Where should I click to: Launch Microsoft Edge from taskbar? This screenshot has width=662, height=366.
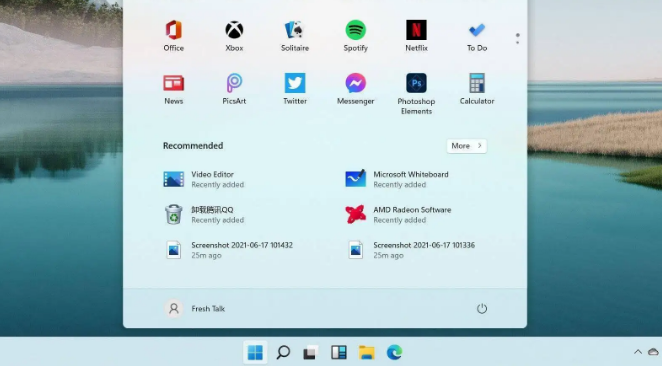pyautogui.click(x=394, y=352)
